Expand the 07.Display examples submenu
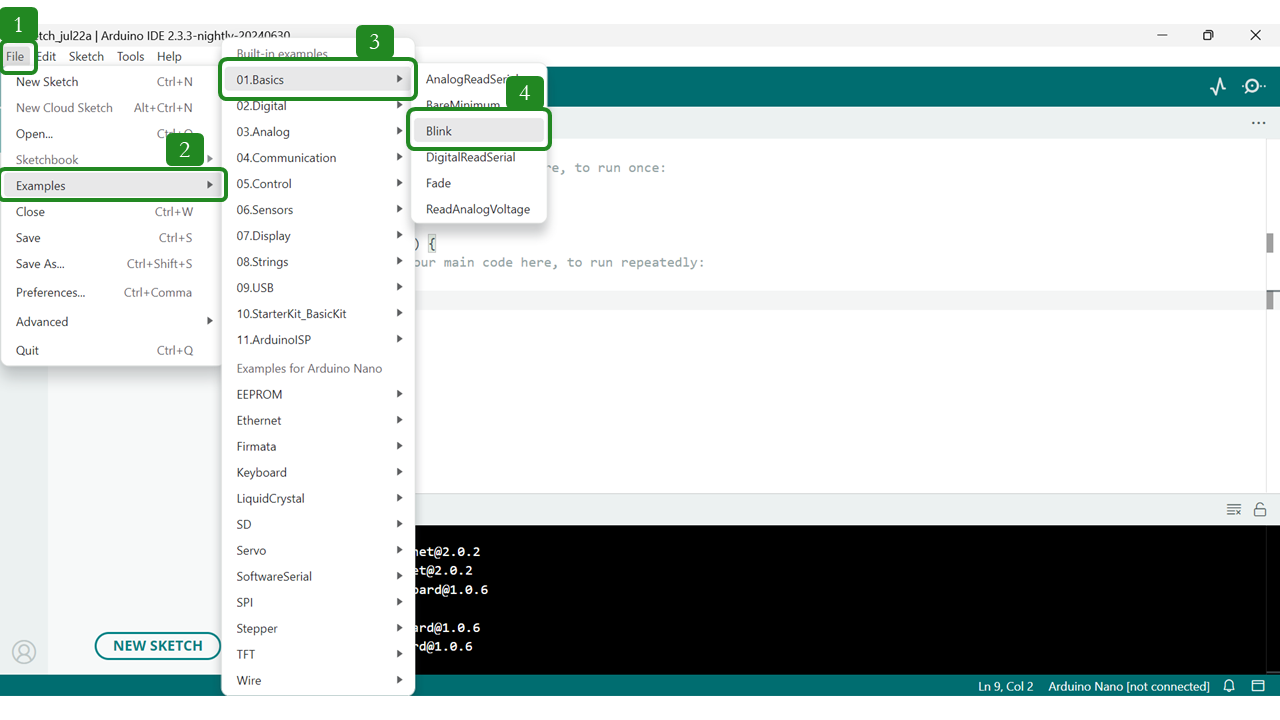This screenshot has height=720, width=1280. (318, 236)
